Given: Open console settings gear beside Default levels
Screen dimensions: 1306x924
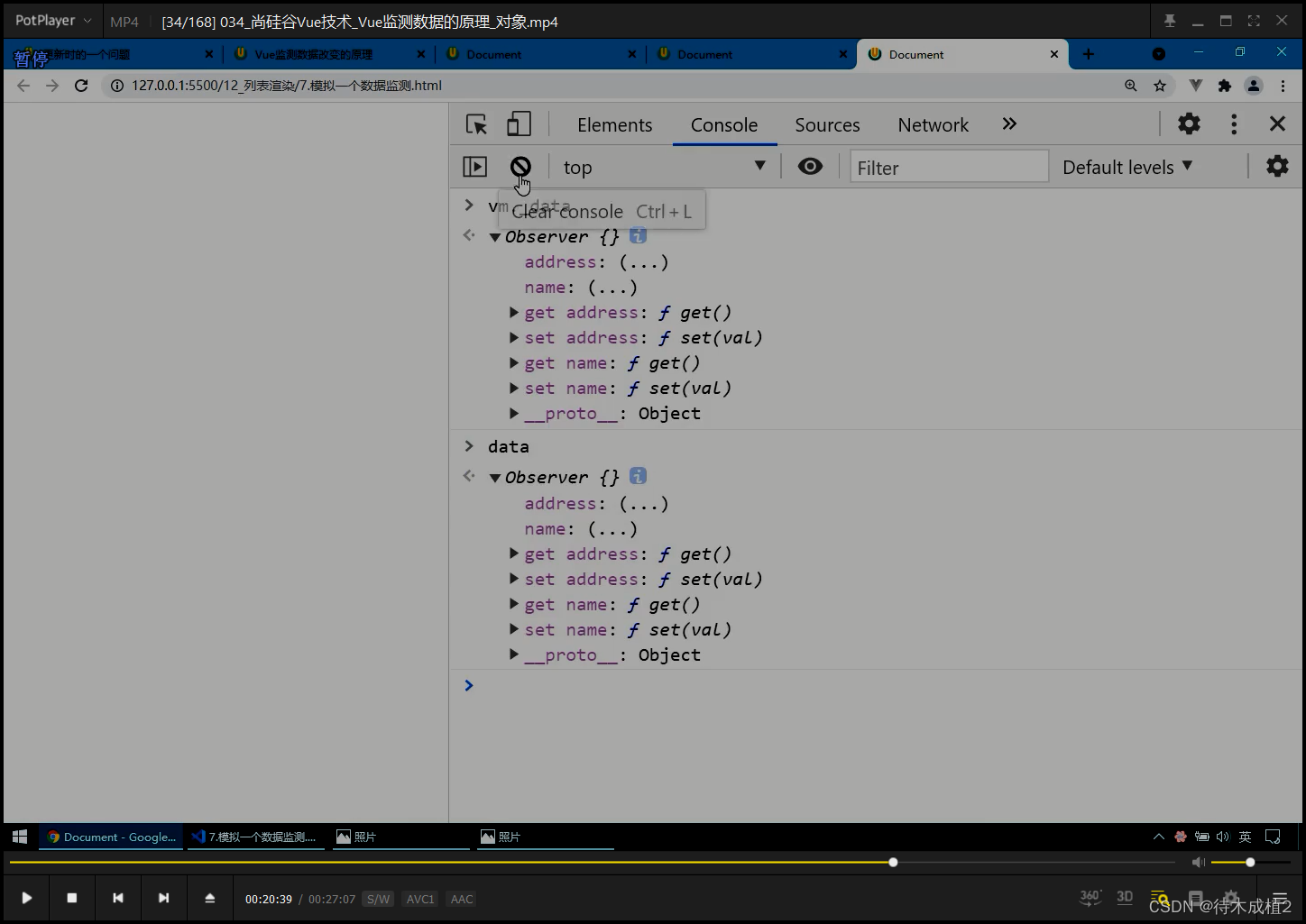Looking at the screenshot, I should (1277, 166).
